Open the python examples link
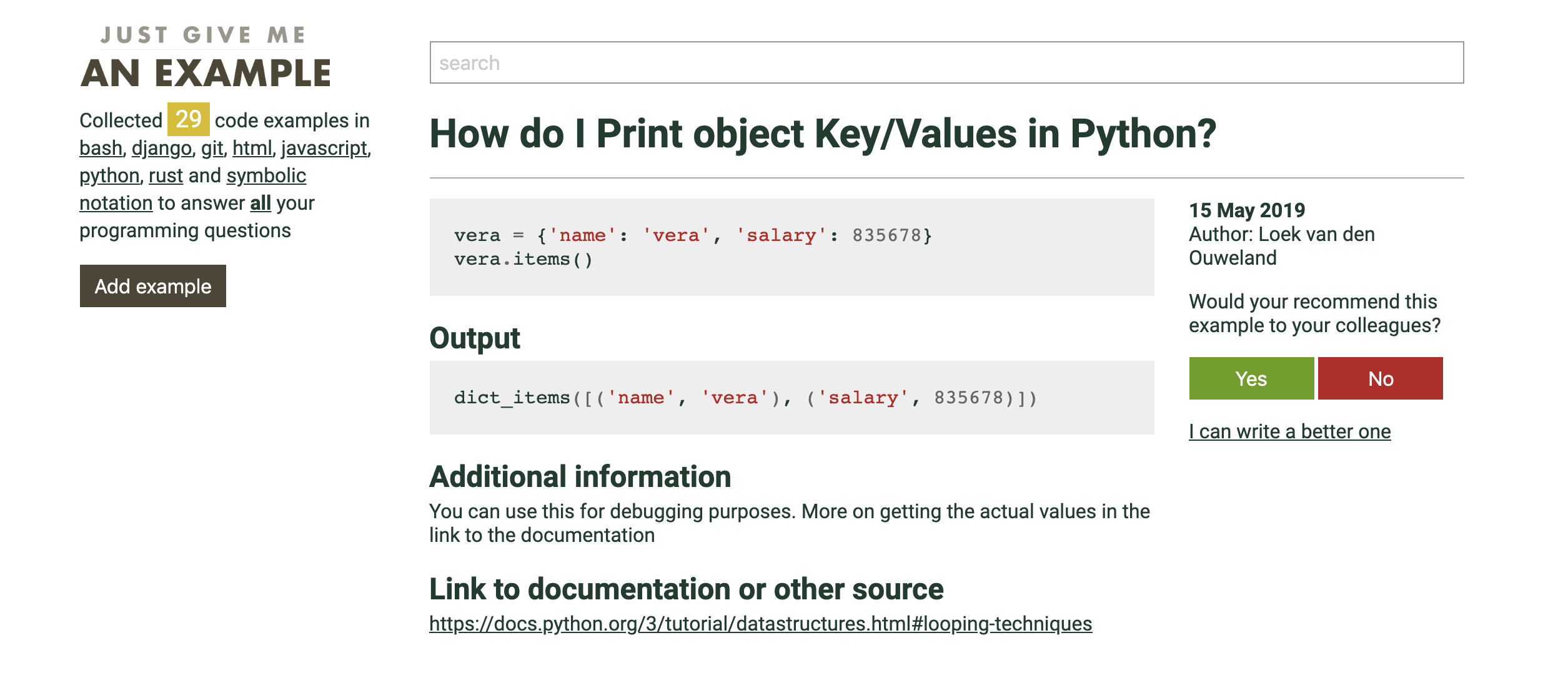 click(109, 175)
